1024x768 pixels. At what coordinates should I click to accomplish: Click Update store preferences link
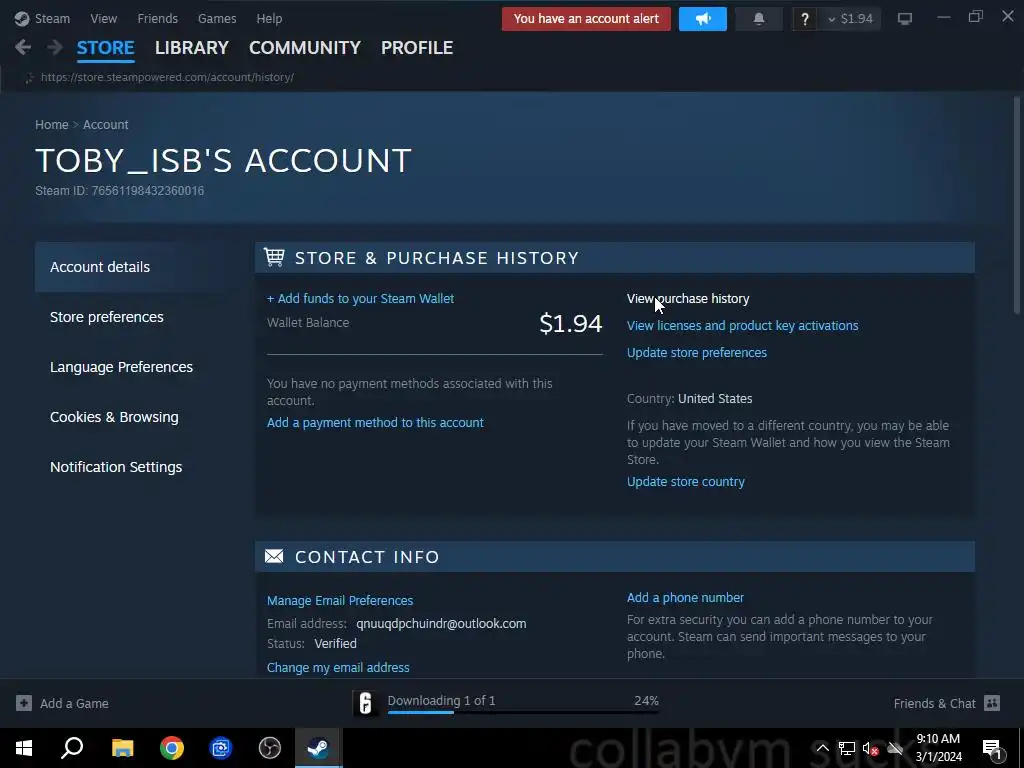pos(697,353)
